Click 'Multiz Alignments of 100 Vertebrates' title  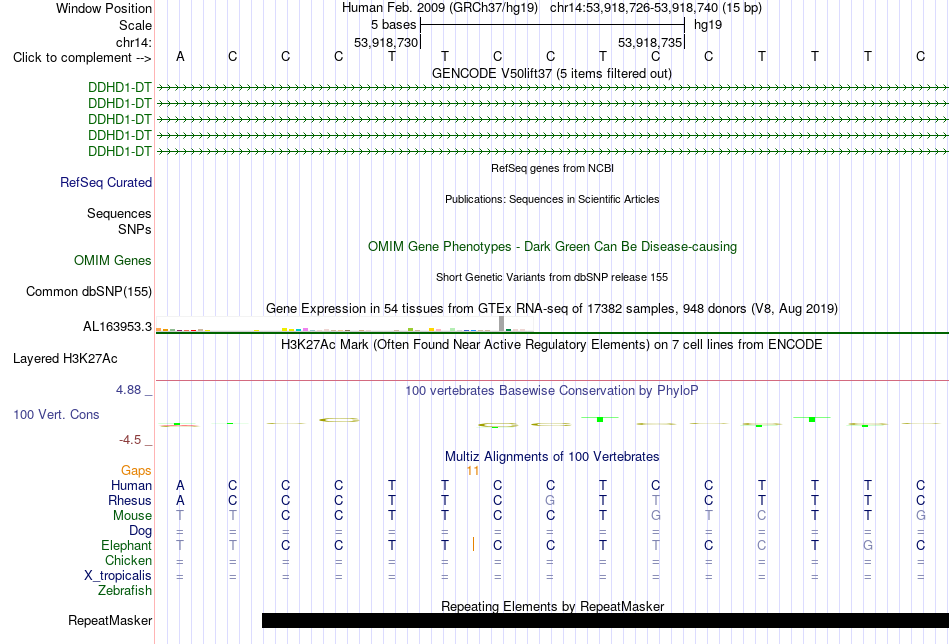pyautogui.click(x=552, y=457)
